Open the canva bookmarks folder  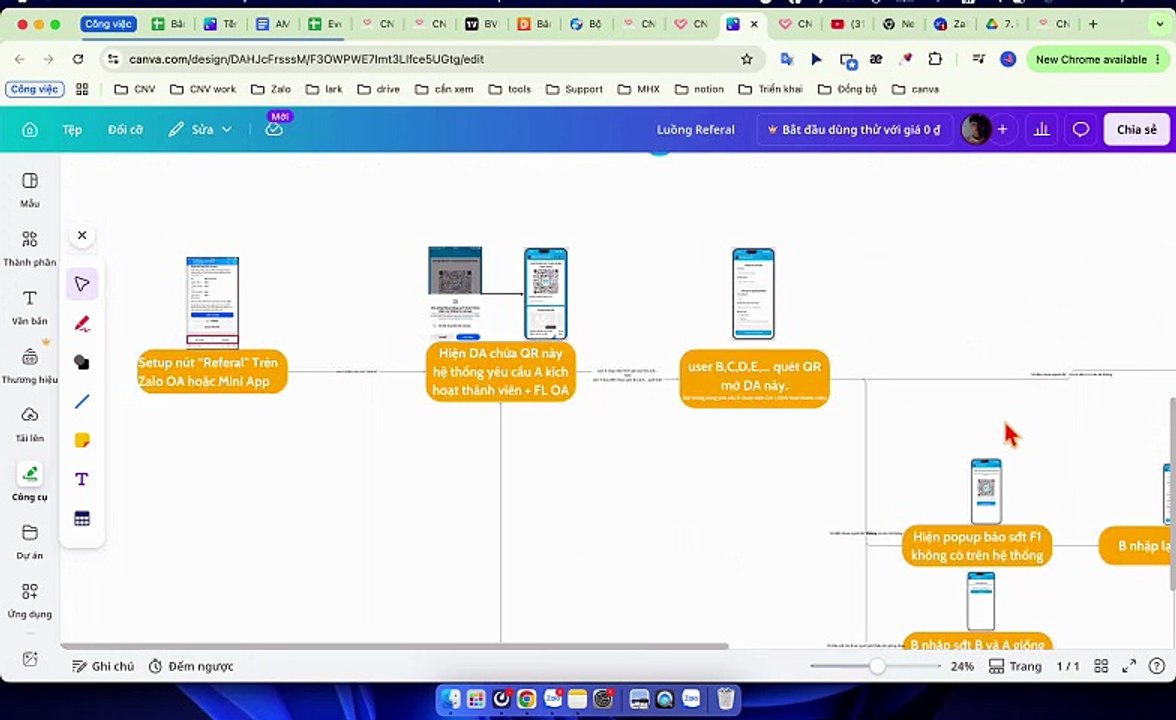(x=915, y=89)
